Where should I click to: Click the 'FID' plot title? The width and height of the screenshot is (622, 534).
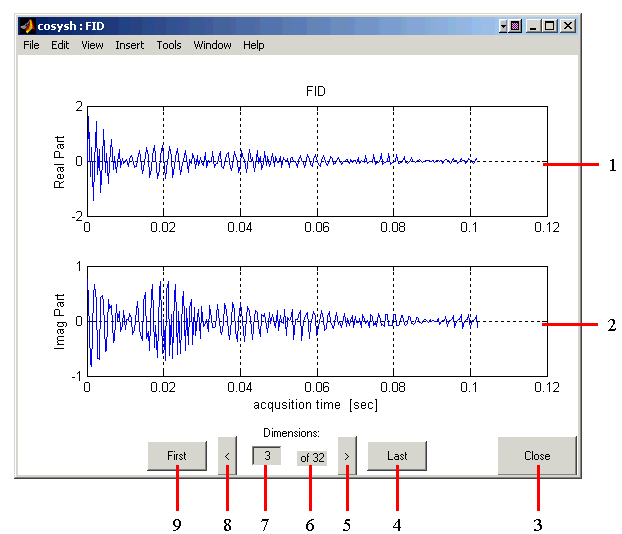point(316,91)
